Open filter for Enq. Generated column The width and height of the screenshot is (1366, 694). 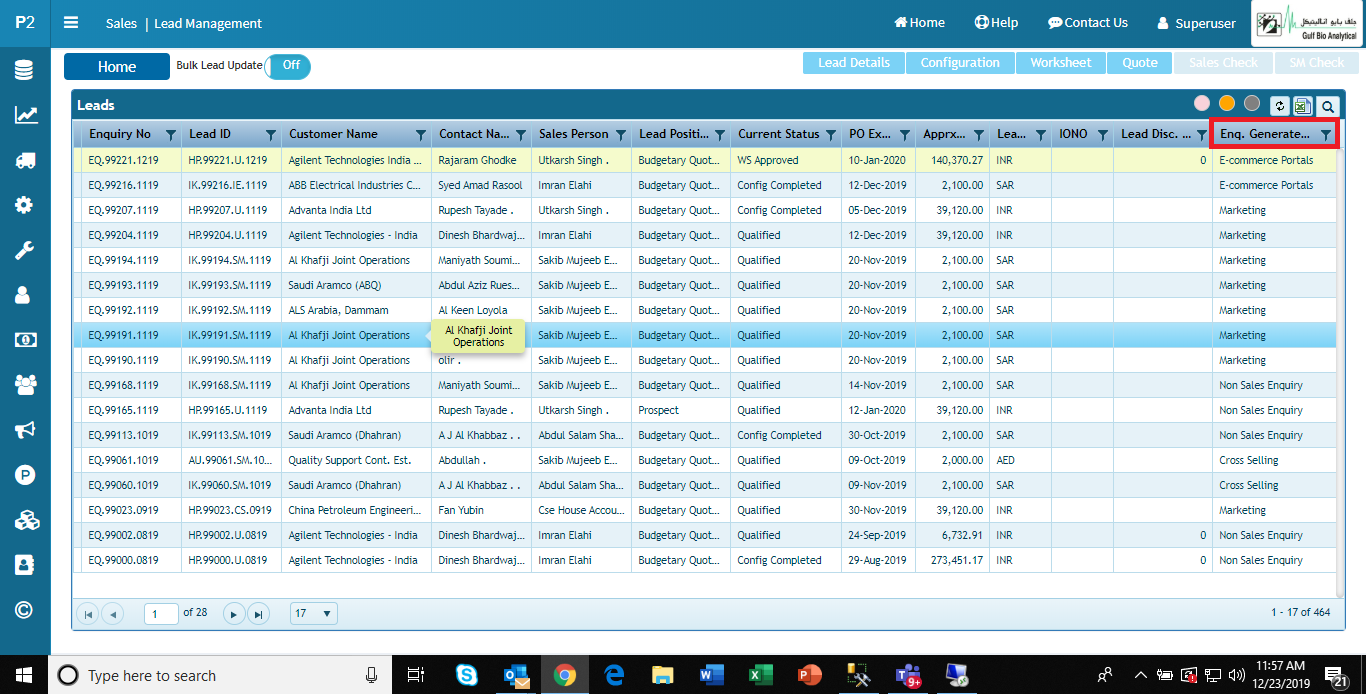coord(1326,134)
